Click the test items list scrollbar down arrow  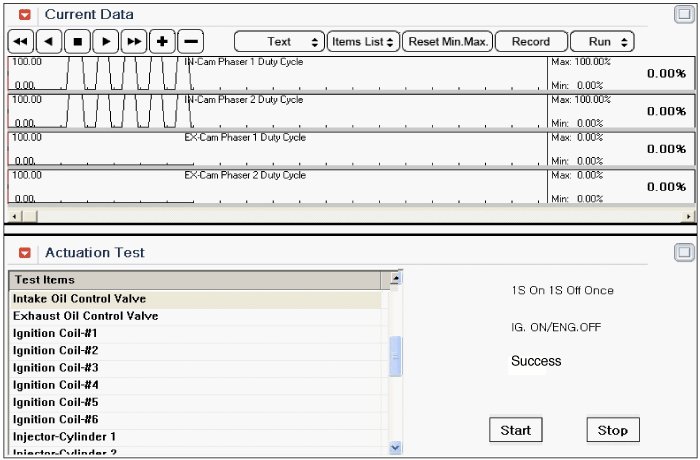pos(395,448)
